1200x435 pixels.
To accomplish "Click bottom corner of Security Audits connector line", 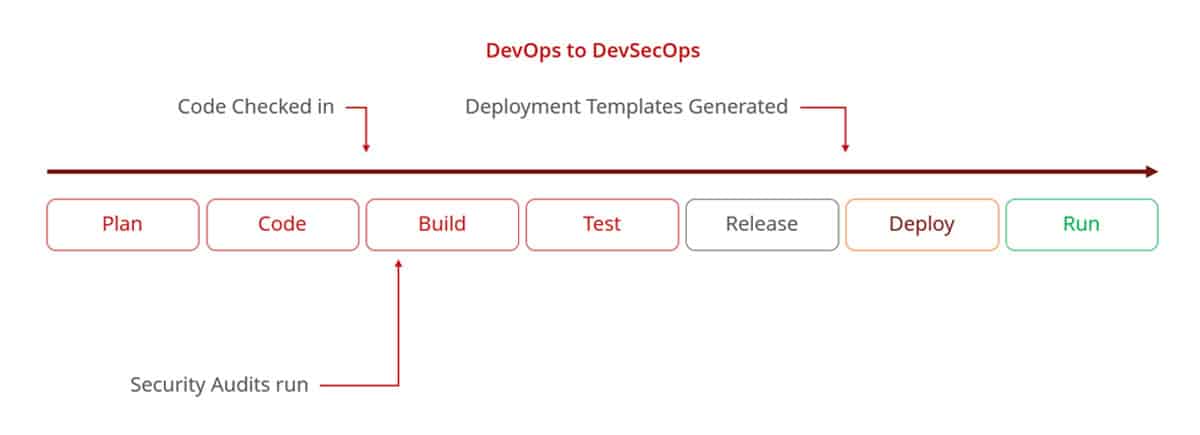I will [x=398, y=384].
